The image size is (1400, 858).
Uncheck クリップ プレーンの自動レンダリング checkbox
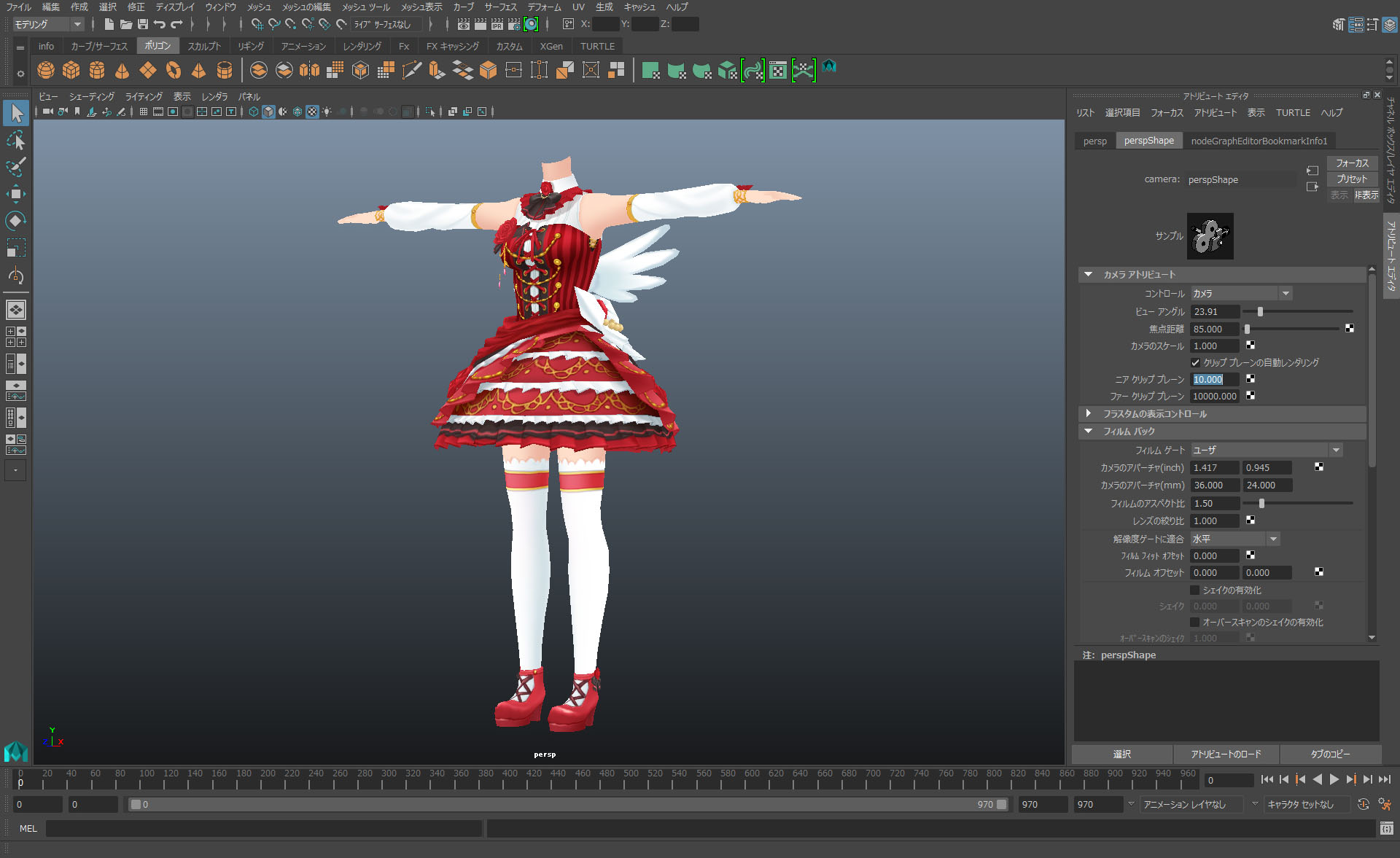1195,362
